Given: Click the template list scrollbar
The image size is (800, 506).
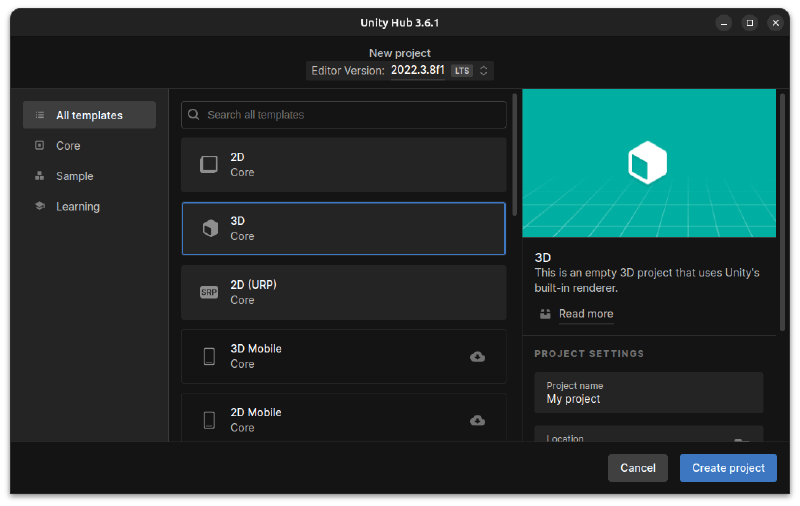Looking at the screenshot, I should point(515,155).
